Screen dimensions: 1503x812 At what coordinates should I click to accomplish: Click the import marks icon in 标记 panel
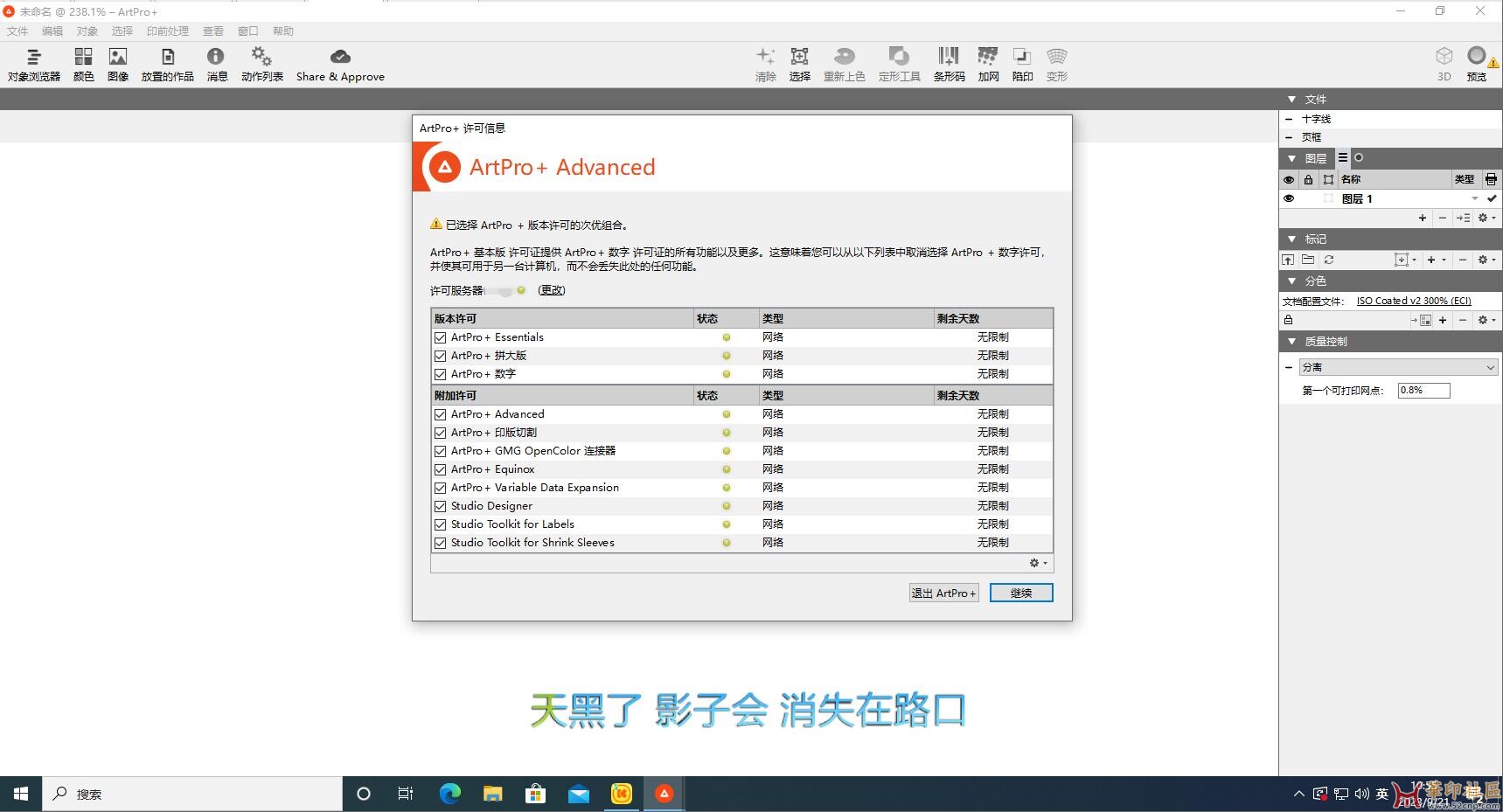coord(1288,260)
